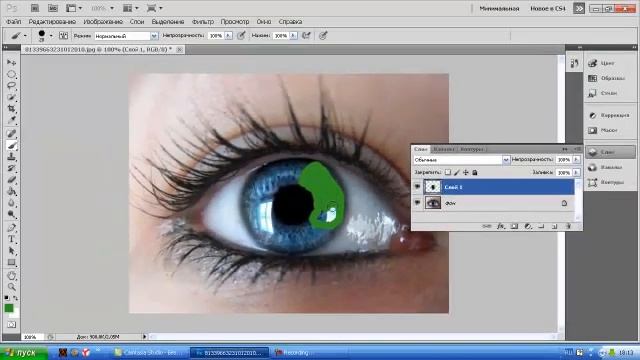Select the Path Selection tool
640x360 pixels.
coord(11,251)
